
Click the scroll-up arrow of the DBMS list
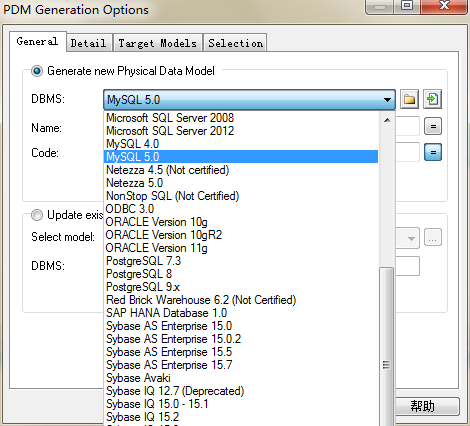pos(387,120)
